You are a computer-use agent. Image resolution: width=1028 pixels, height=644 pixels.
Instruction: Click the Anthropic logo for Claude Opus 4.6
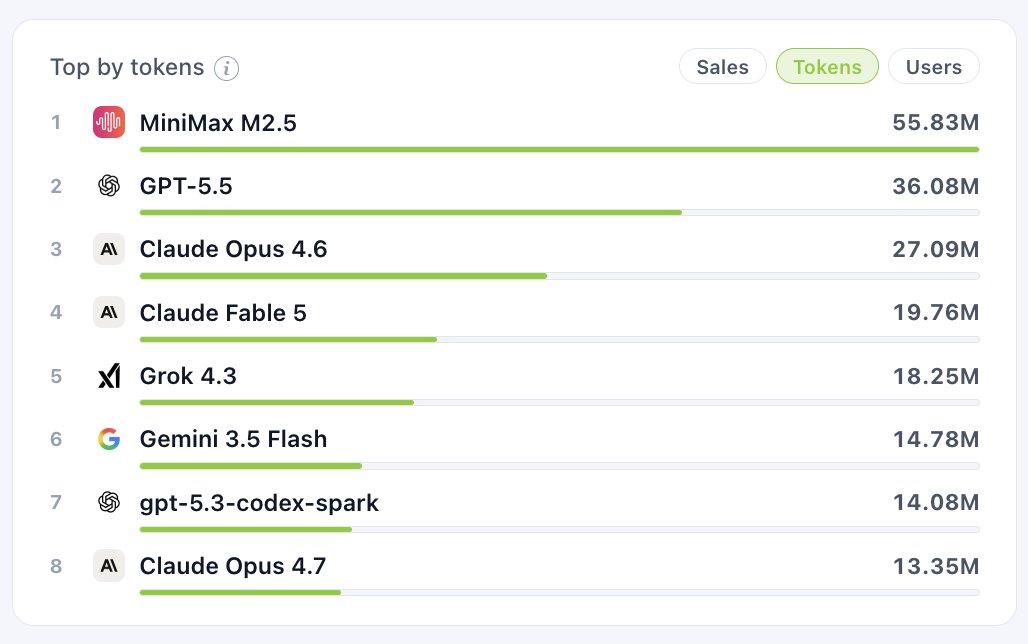pyautogui.click(x=109, y=249)
